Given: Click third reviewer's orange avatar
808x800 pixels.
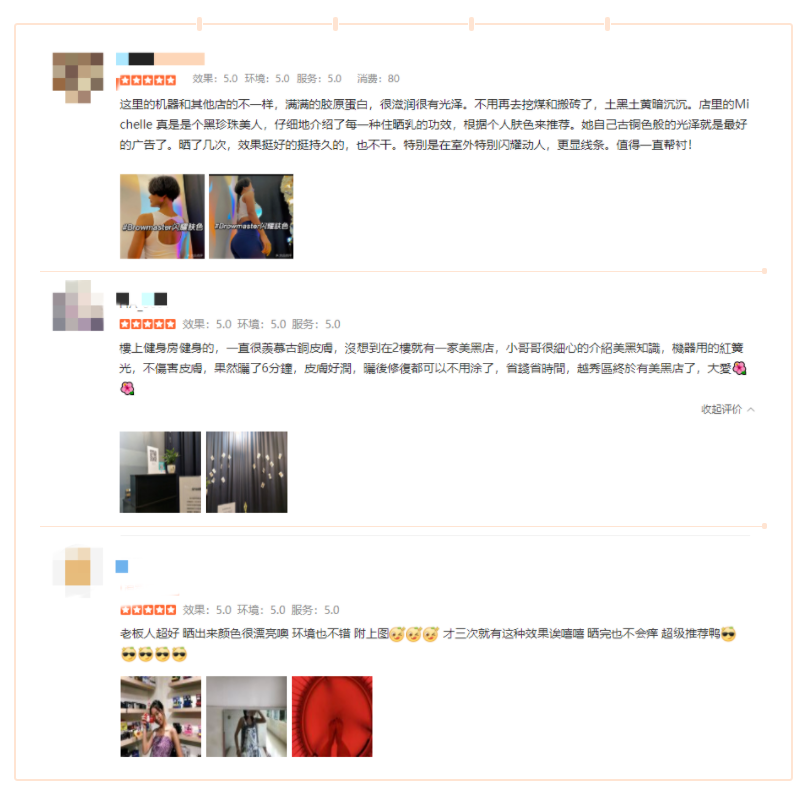Looking at the screenshot, I should 78,572.
